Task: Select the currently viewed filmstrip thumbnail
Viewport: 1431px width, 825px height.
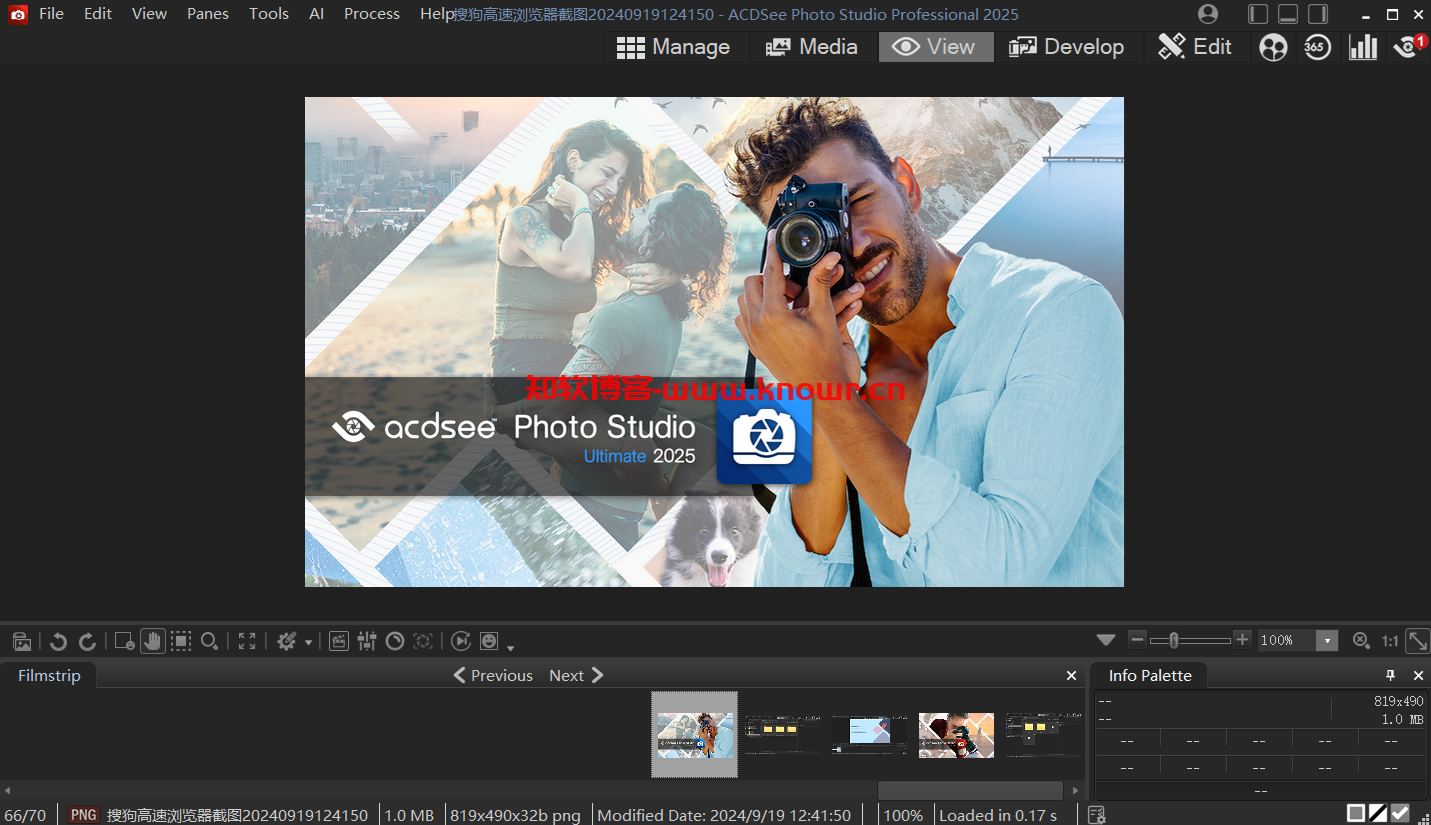Action: click(694, 735)
